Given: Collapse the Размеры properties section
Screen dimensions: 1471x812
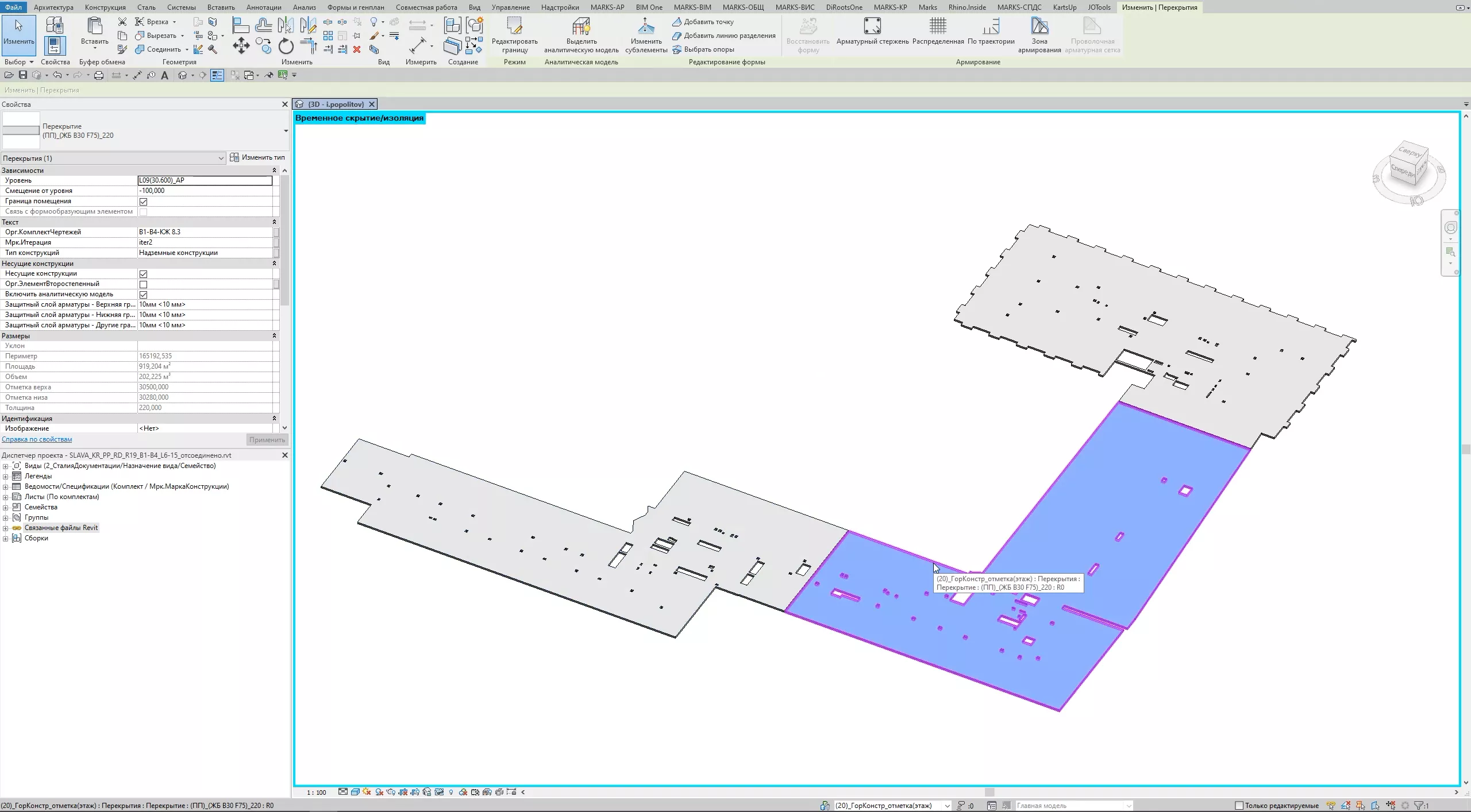Looking at the screenshot, I should tap(274, 336).
